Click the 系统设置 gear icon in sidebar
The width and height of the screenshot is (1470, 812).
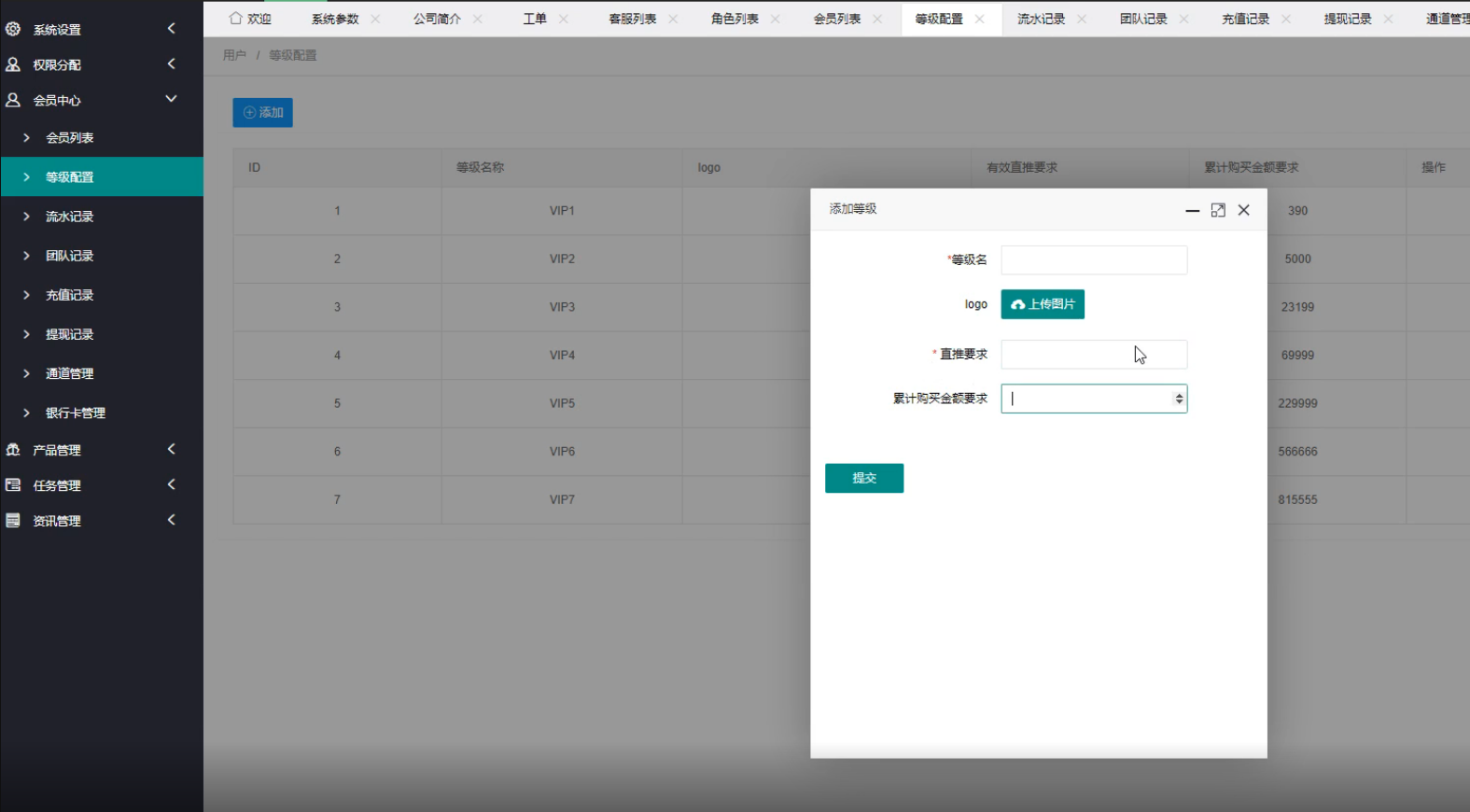(13, 29)
